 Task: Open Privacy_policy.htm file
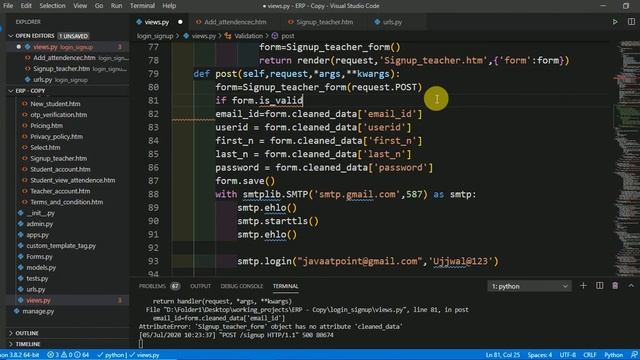(x=56, y=137)
